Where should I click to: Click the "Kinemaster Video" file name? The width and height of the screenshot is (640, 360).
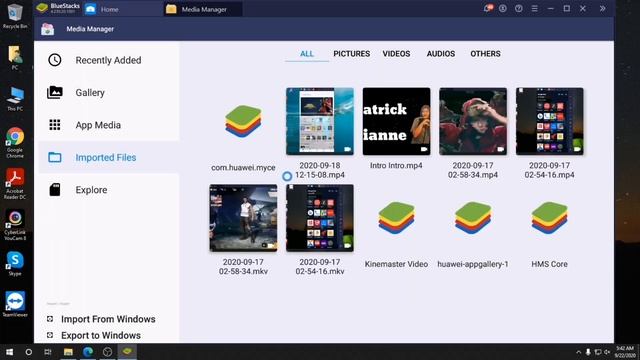(x=396, y=264)
